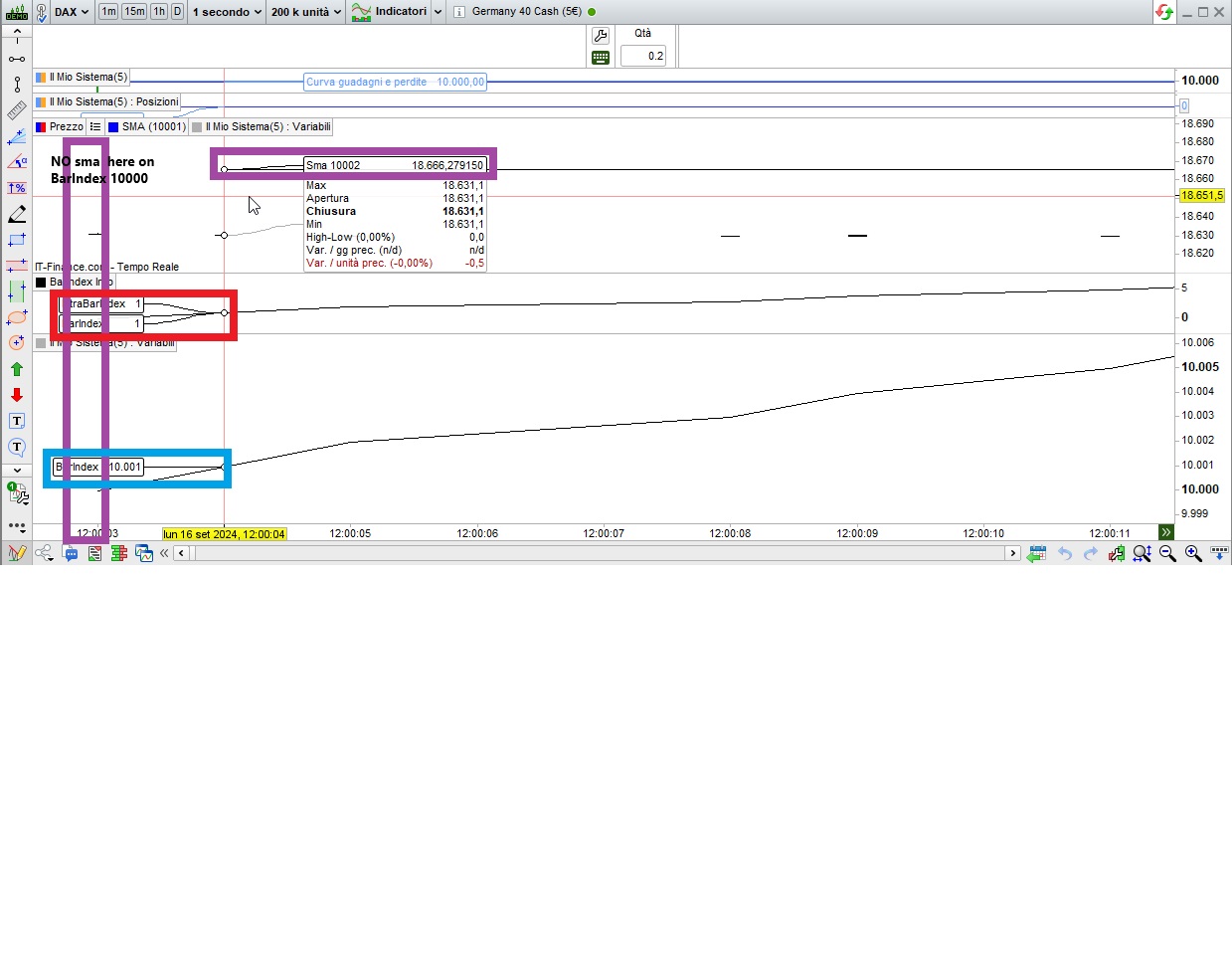Click the Qtà quantity field showing 0.2
The height and width of the screenshot is (963, 1232).
pyautogui.click(x=643, y=57)
